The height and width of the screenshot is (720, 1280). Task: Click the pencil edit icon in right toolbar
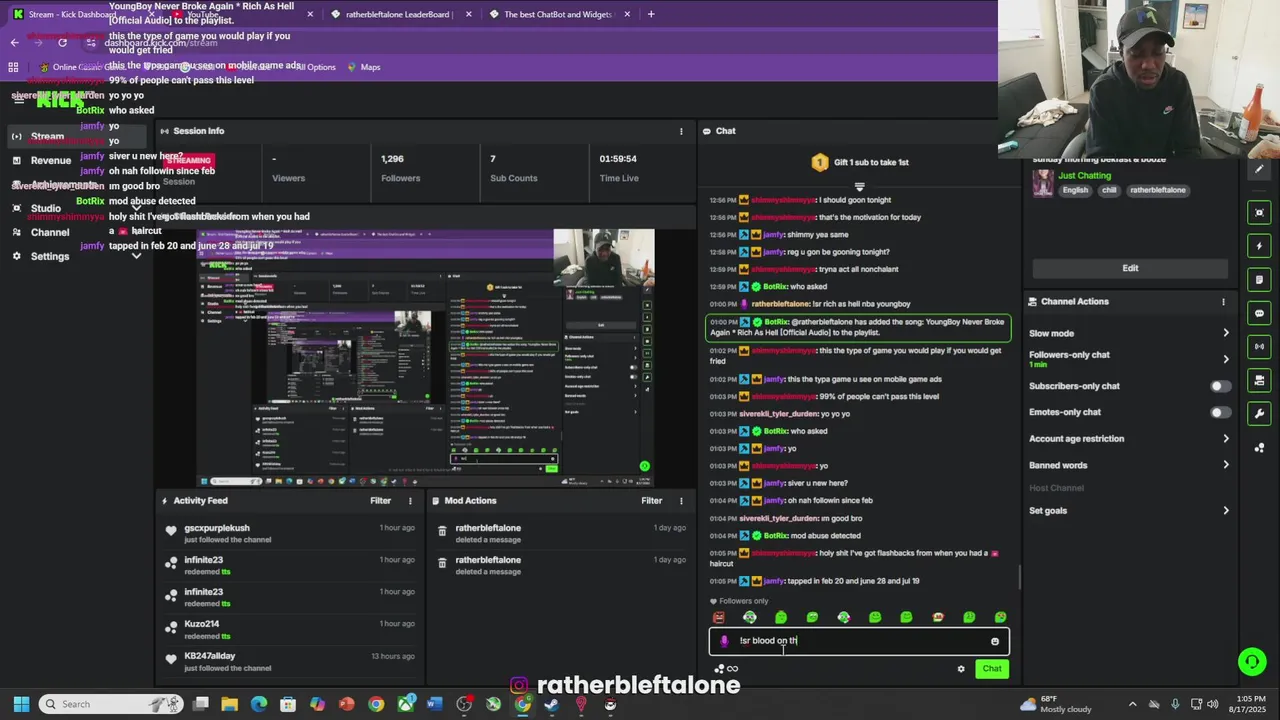point(1259,169)
